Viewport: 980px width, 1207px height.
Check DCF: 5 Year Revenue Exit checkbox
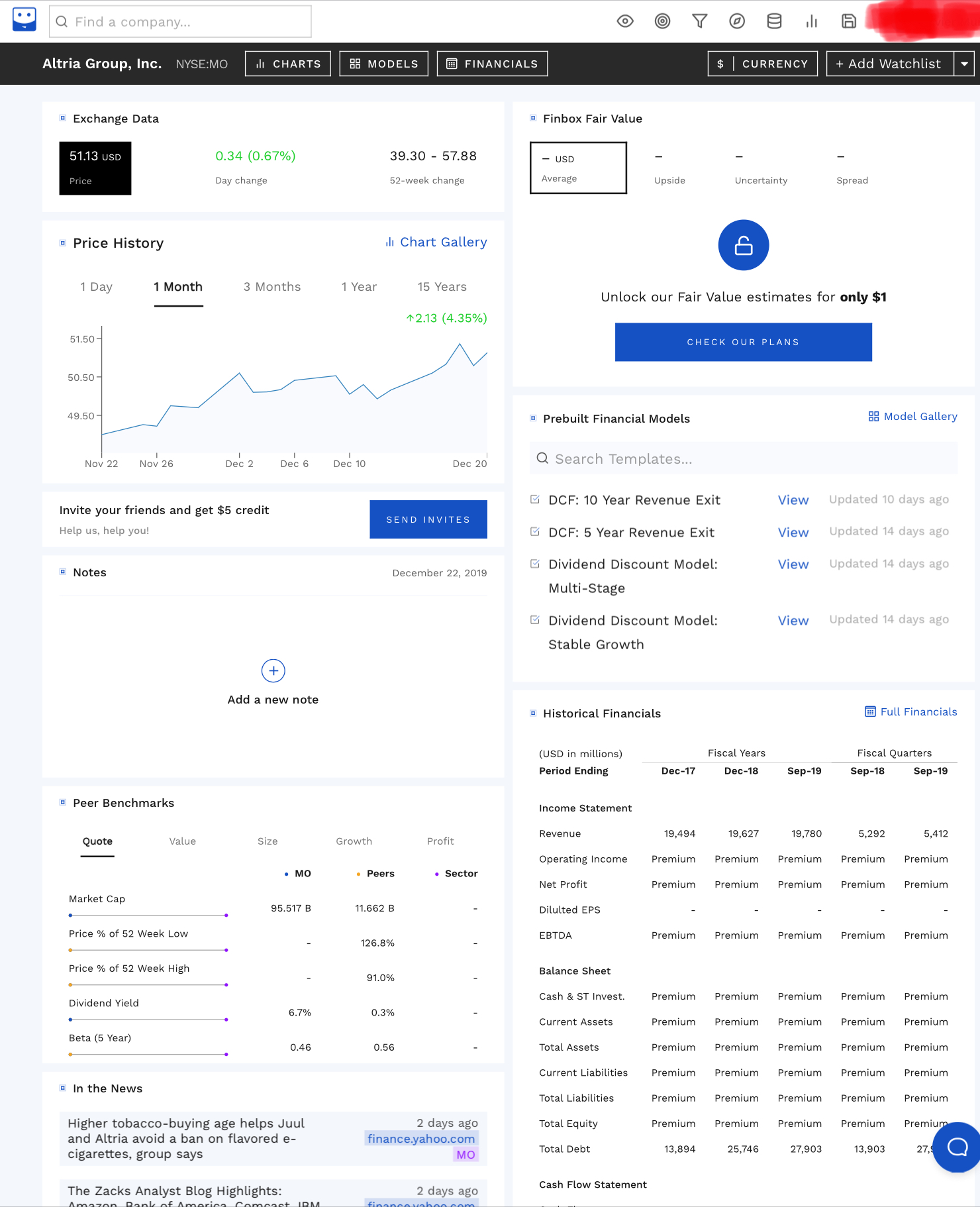click(535, 531)
